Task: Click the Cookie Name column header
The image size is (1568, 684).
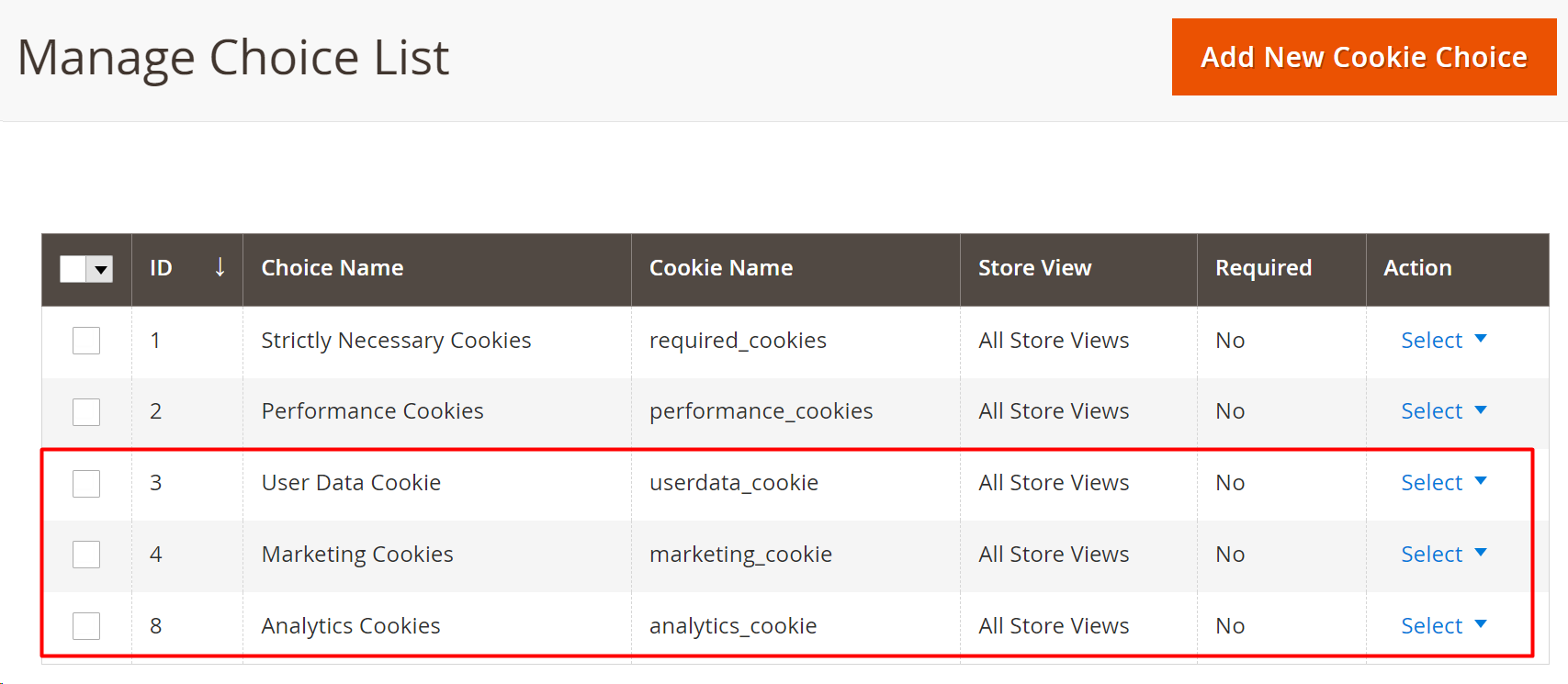Action: [721, 268]
